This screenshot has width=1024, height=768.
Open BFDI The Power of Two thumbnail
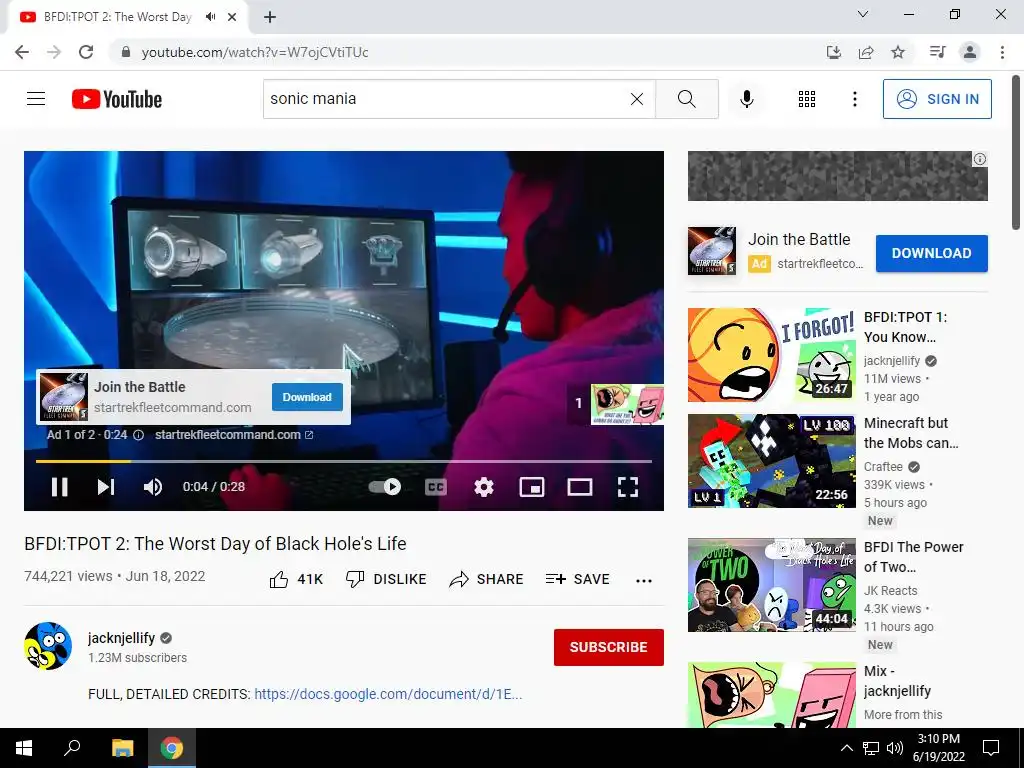pos(771,585)
